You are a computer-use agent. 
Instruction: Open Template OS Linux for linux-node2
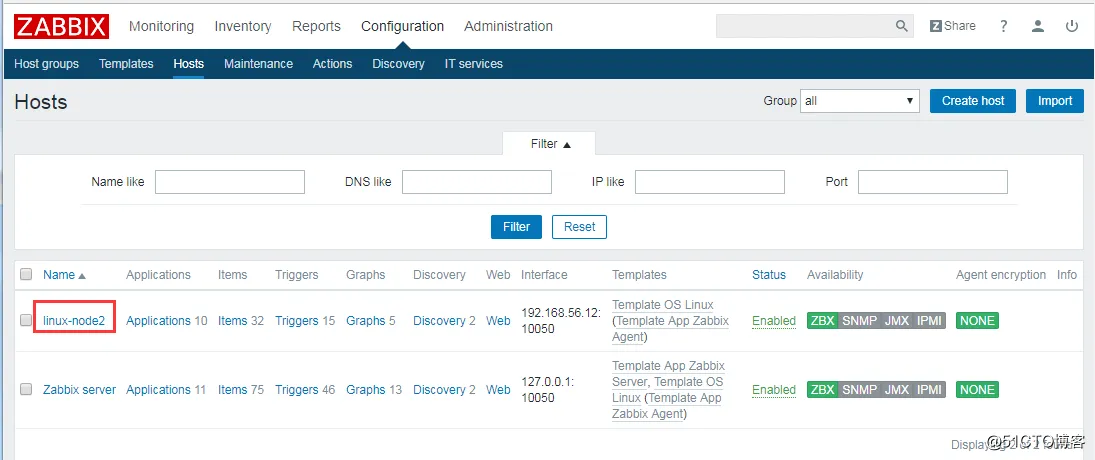click(663, 304)
